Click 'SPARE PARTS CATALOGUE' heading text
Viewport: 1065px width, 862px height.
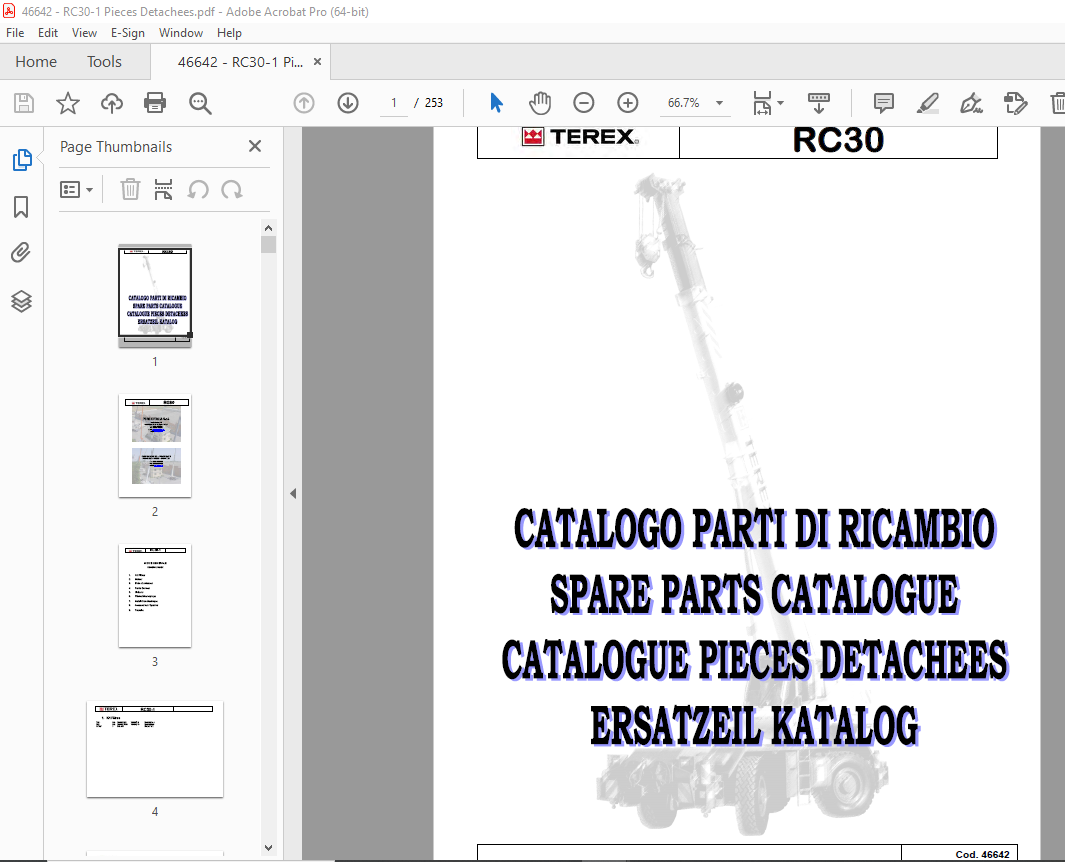(x=754, y=595)
